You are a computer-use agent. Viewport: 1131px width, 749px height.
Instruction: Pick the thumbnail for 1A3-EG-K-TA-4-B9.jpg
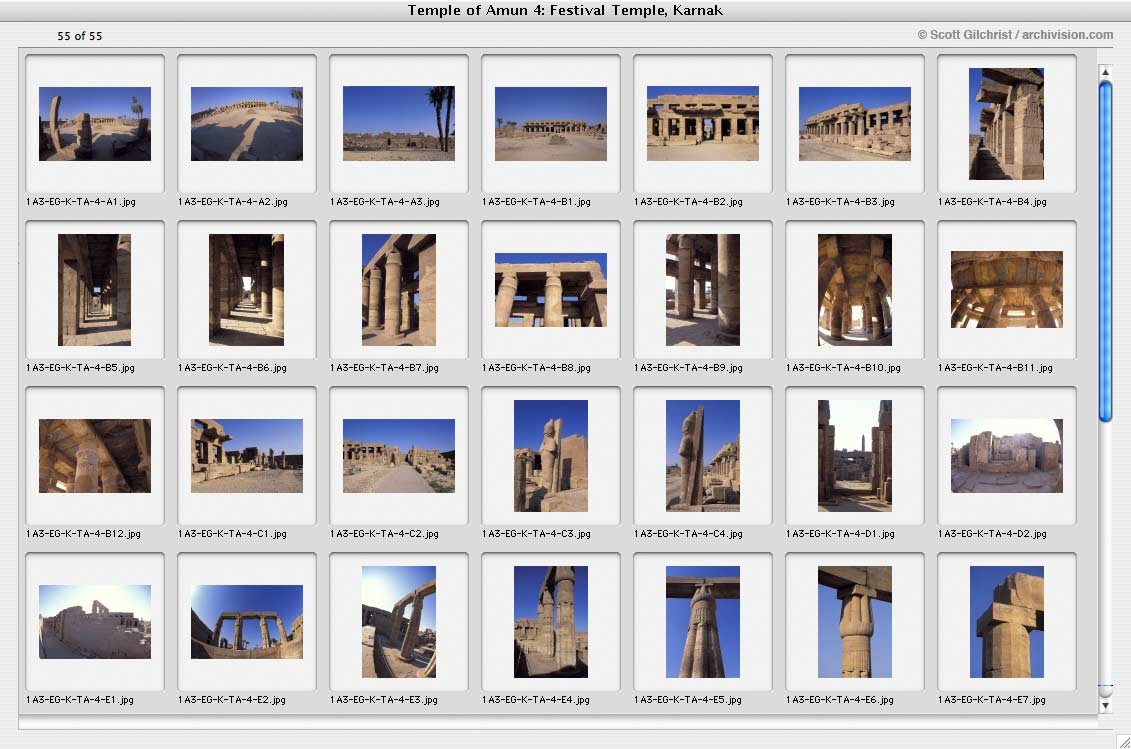pos(703,289)
